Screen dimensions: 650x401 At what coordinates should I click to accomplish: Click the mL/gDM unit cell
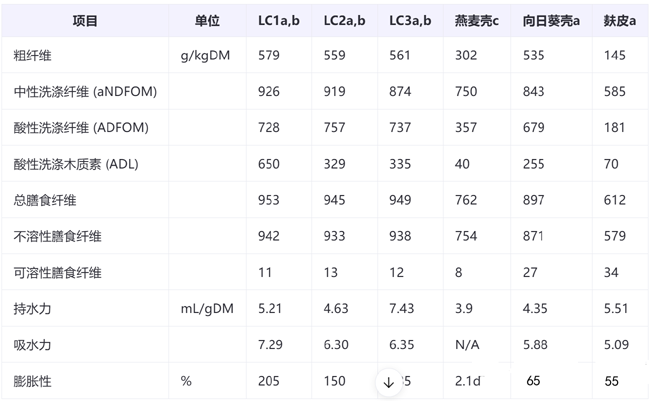(x=207, y=309)
